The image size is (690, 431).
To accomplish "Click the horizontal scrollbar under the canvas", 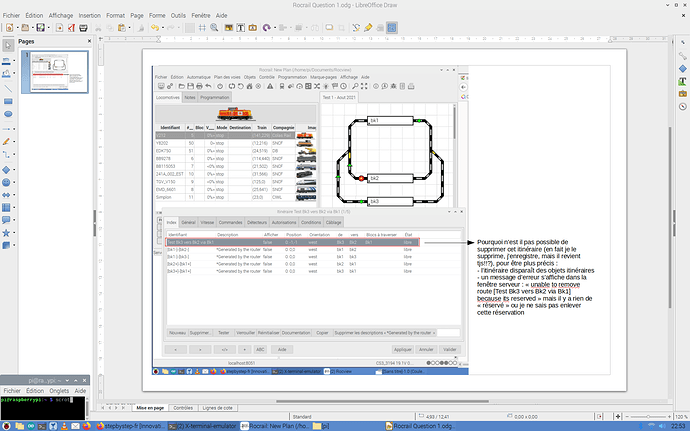I will pyautogui.click(x=382, y=401).
